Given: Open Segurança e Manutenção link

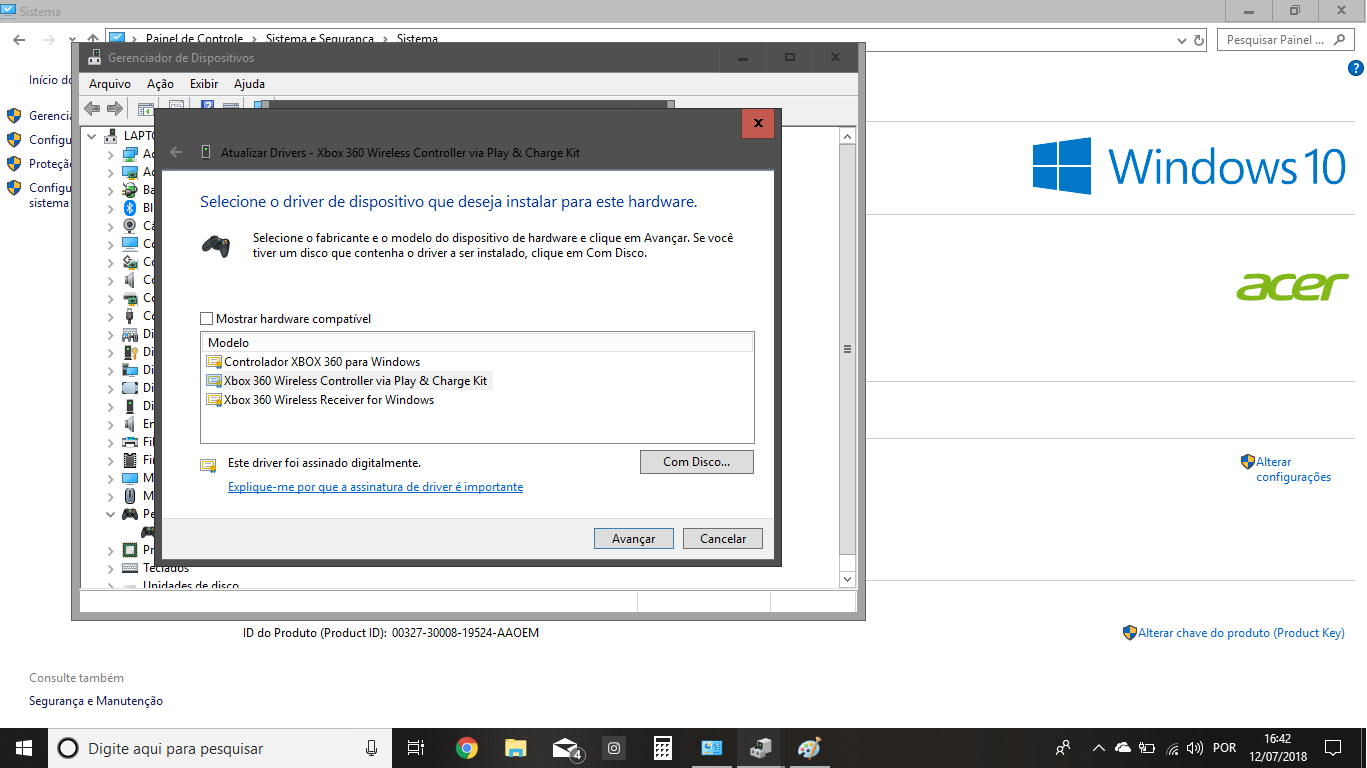Looking at the screenshot, I should click(96, 701).
